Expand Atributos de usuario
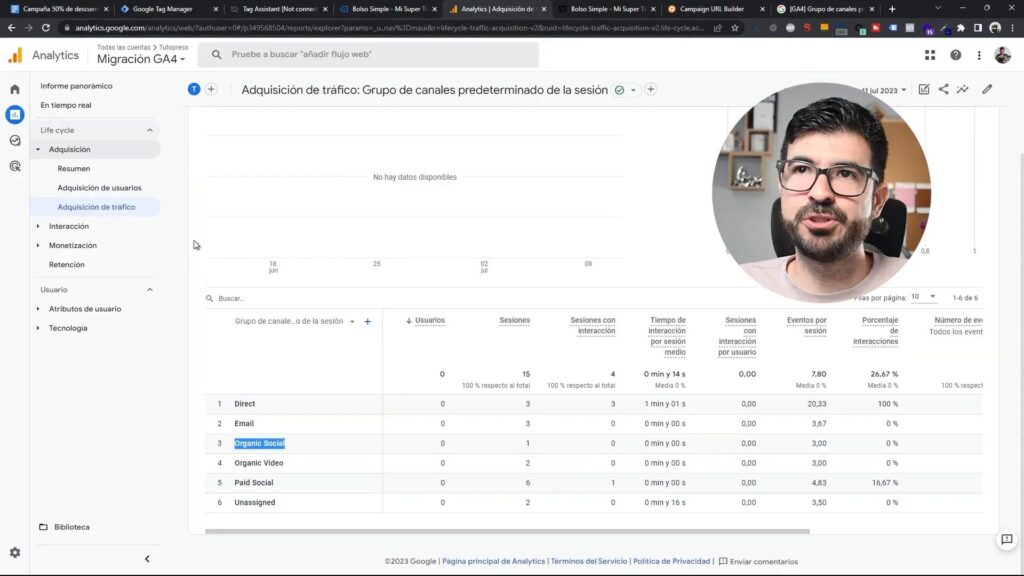 pos(38,309)
